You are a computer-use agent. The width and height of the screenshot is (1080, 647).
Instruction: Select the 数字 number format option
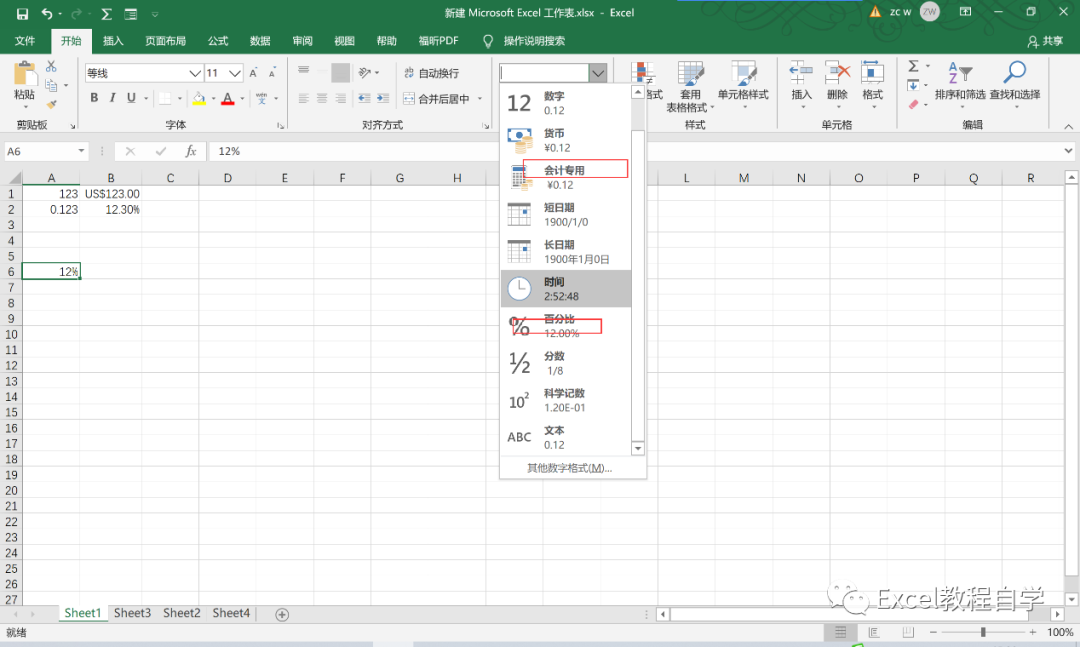click(x=565, y=103)
